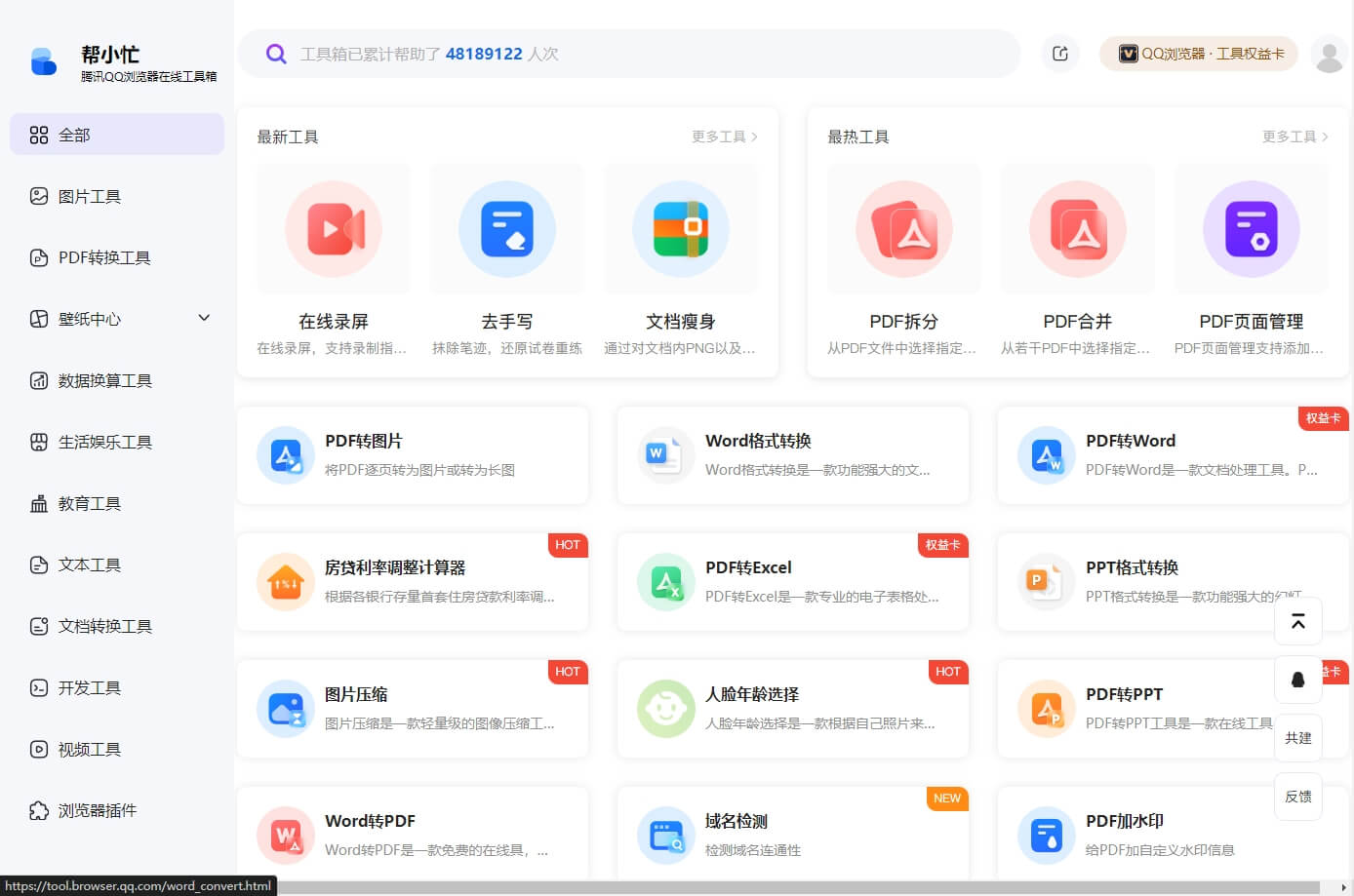Image resolution: width=1354 pixels, height=896 pixels.
Task: Open PDF转换工具 sidebar category
Action: point(103,257)
